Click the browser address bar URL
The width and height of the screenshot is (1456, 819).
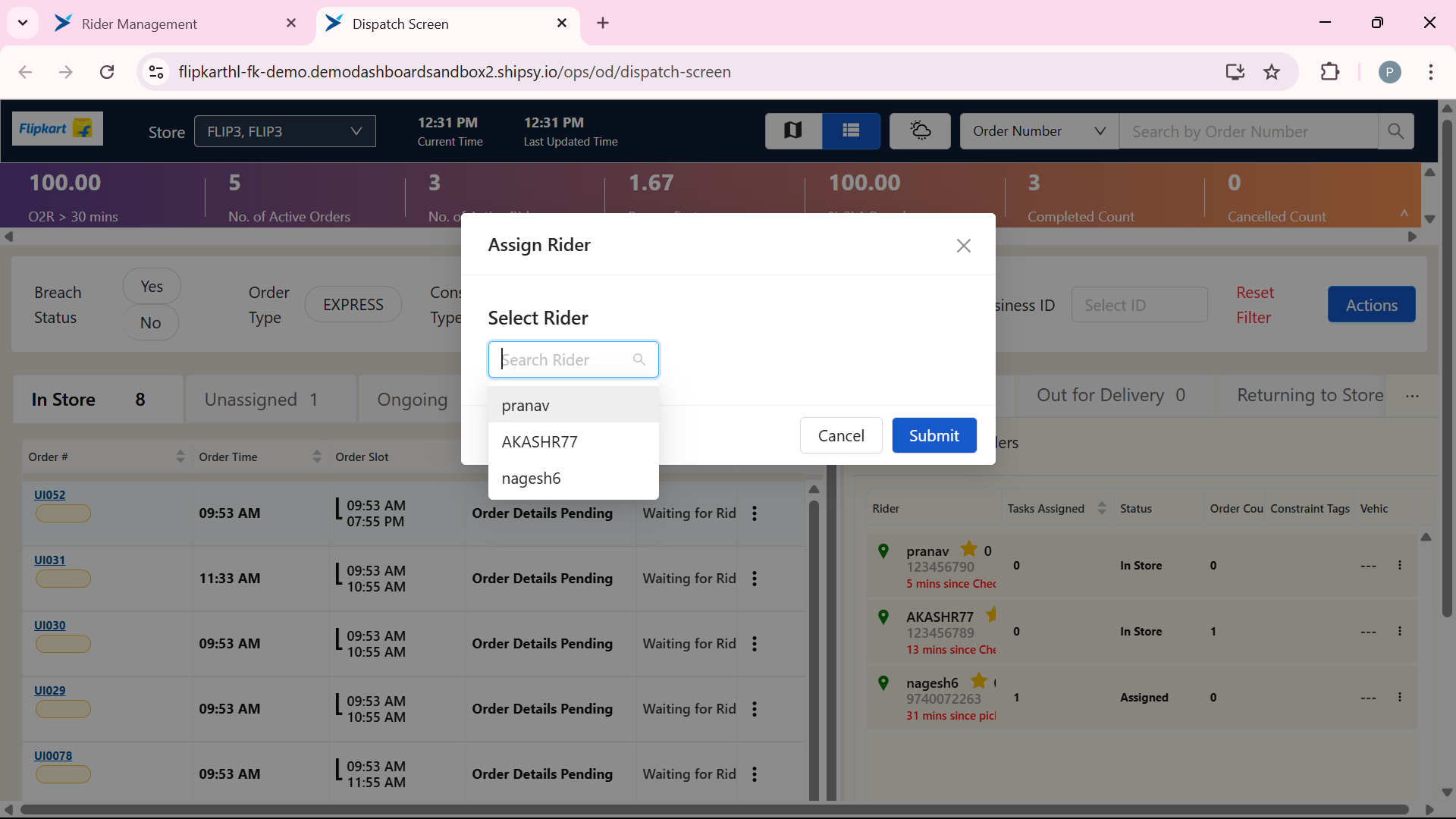[454, 72]
